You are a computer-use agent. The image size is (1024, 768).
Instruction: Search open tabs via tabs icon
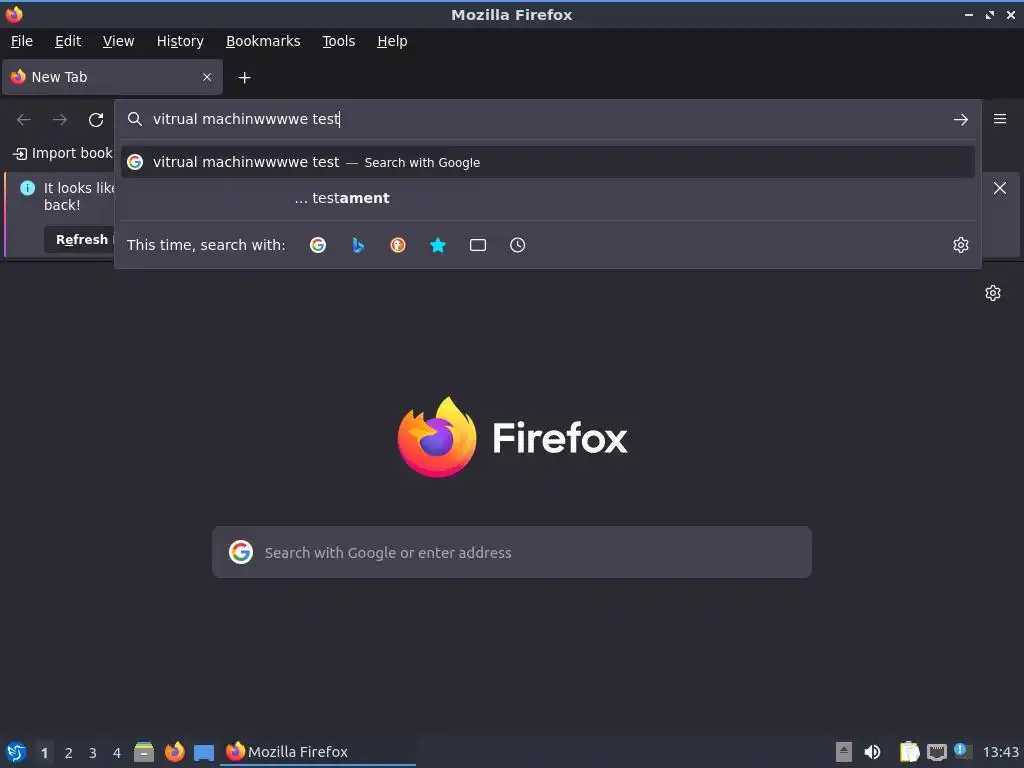click(x=478, y=245)
